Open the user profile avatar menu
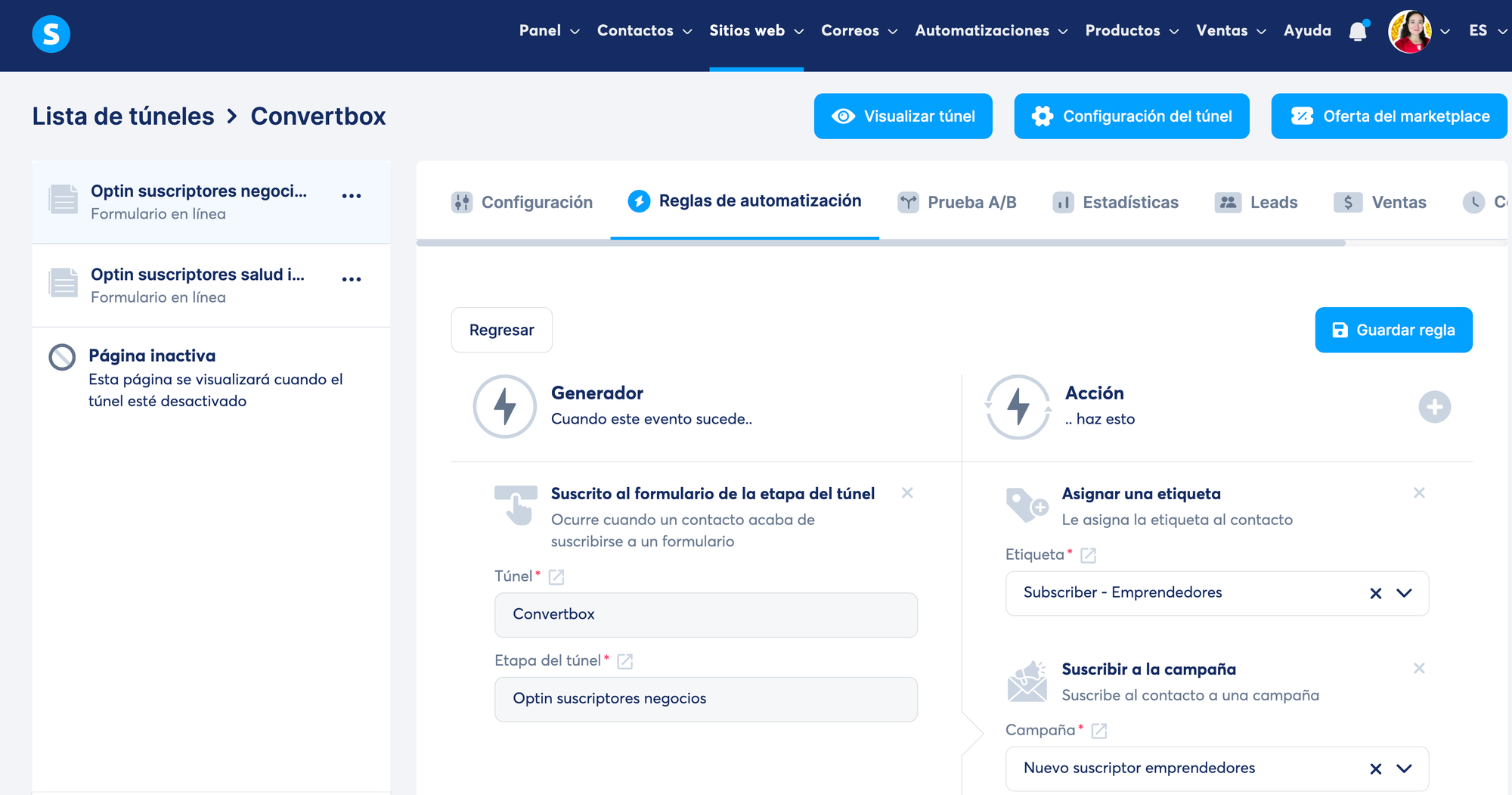The image size is (1512, 795). click(x=1410, y=32)
